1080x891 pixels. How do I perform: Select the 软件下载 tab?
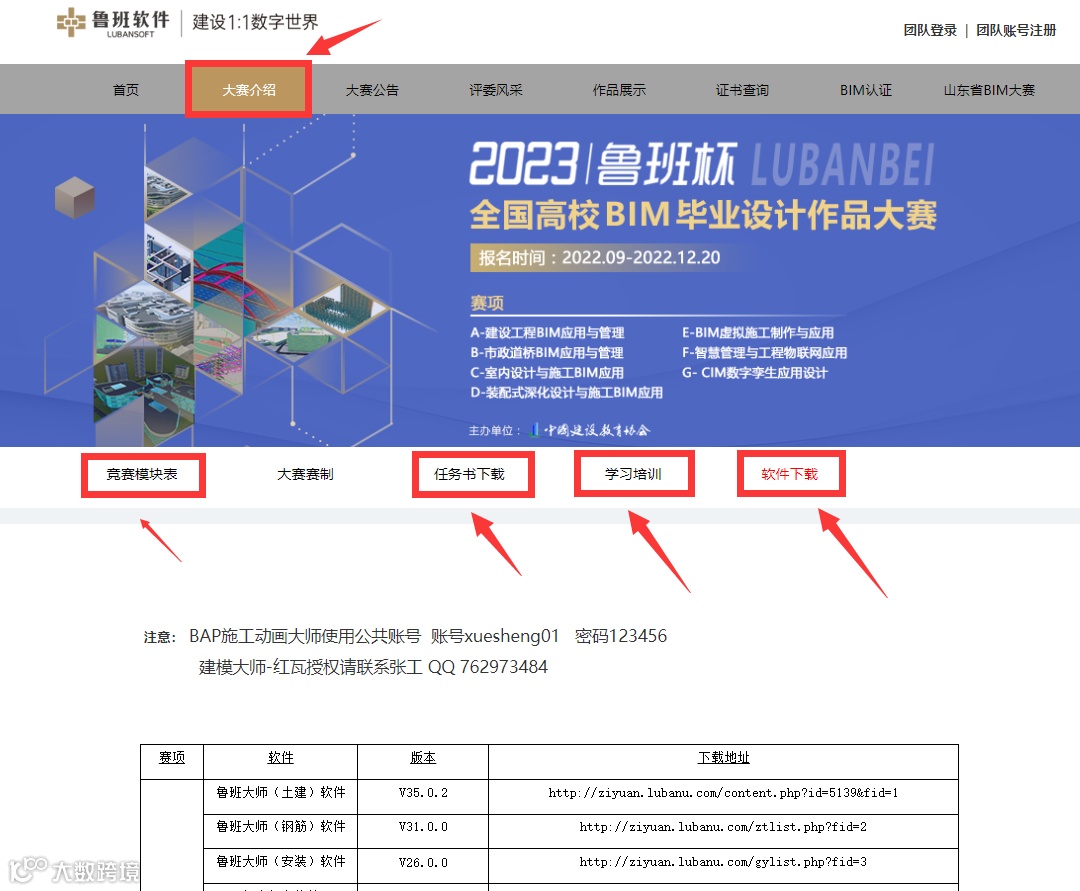click(x=789, y=474)
